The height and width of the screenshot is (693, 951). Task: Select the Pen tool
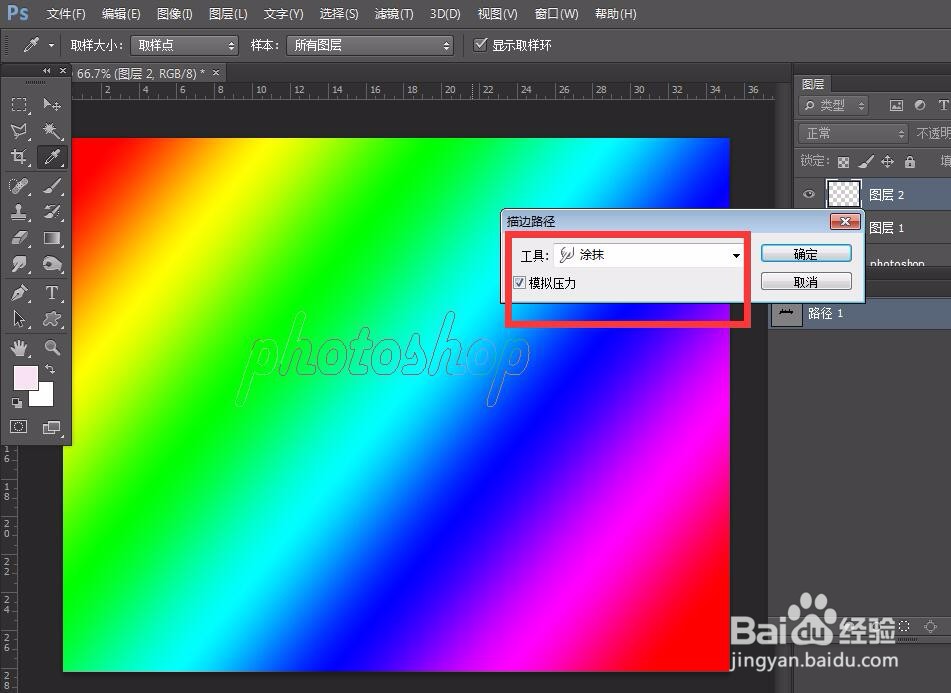19,293
